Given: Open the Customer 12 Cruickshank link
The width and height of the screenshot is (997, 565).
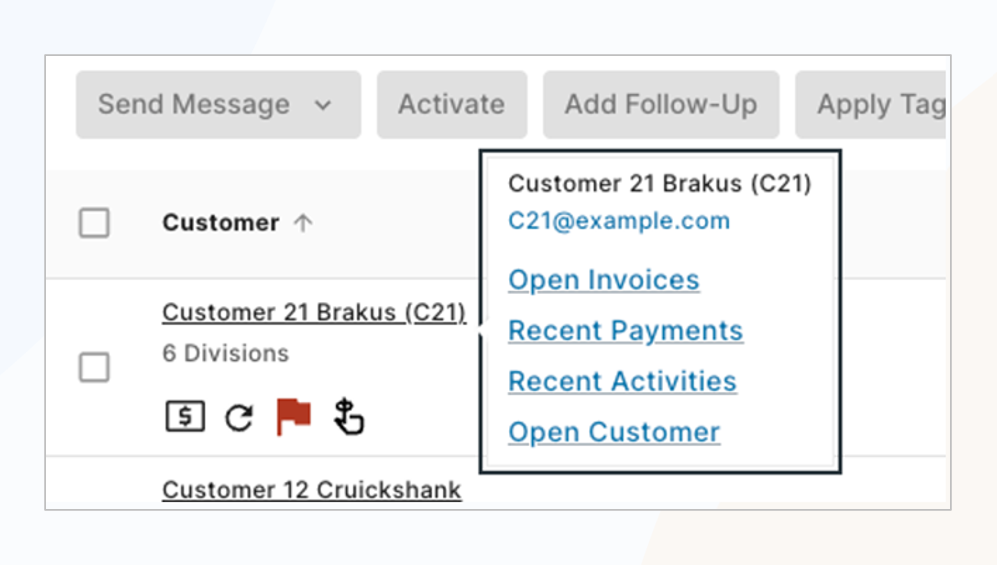Looking at the screenshot, I should point(312,490).
